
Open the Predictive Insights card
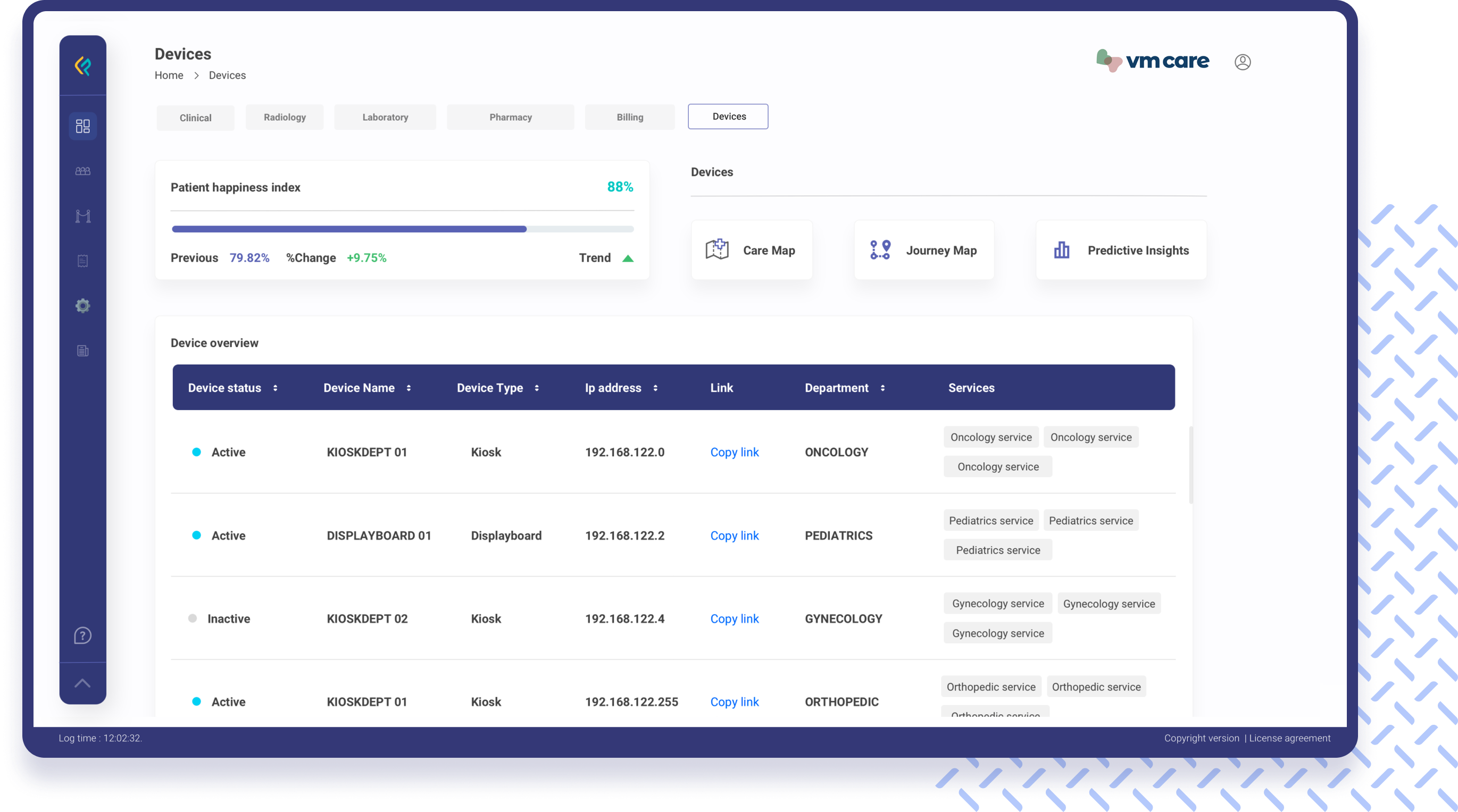1121,250
